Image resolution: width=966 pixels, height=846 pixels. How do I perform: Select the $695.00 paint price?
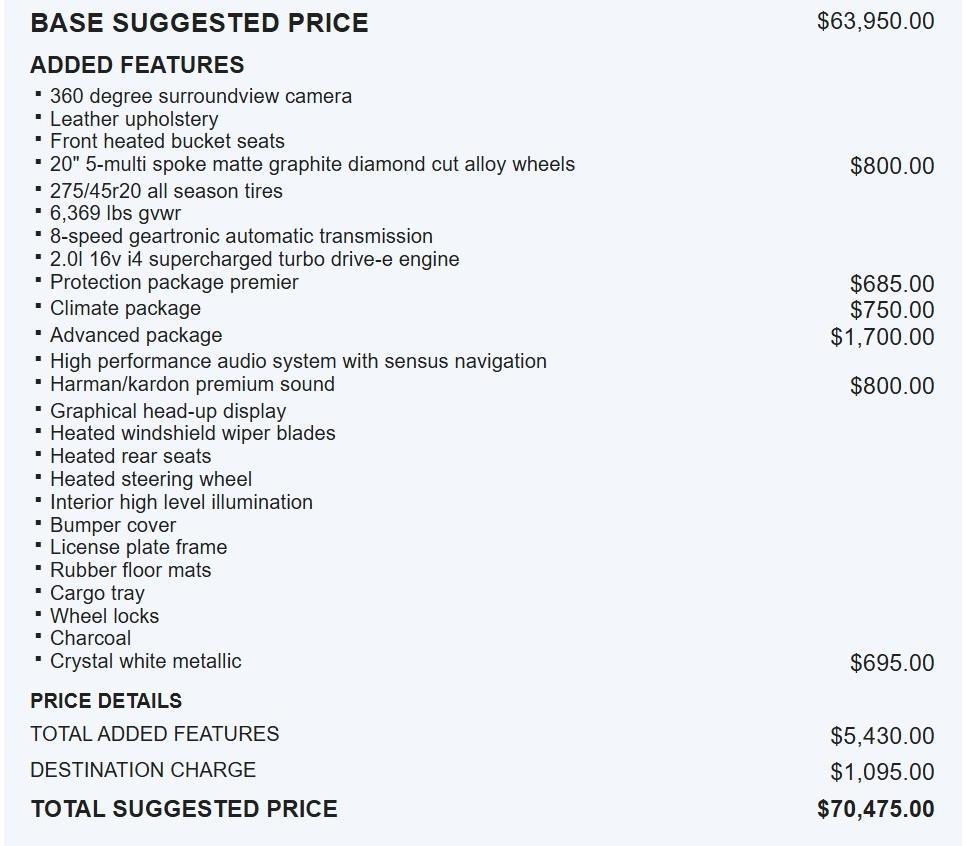(x=892, y=663)
